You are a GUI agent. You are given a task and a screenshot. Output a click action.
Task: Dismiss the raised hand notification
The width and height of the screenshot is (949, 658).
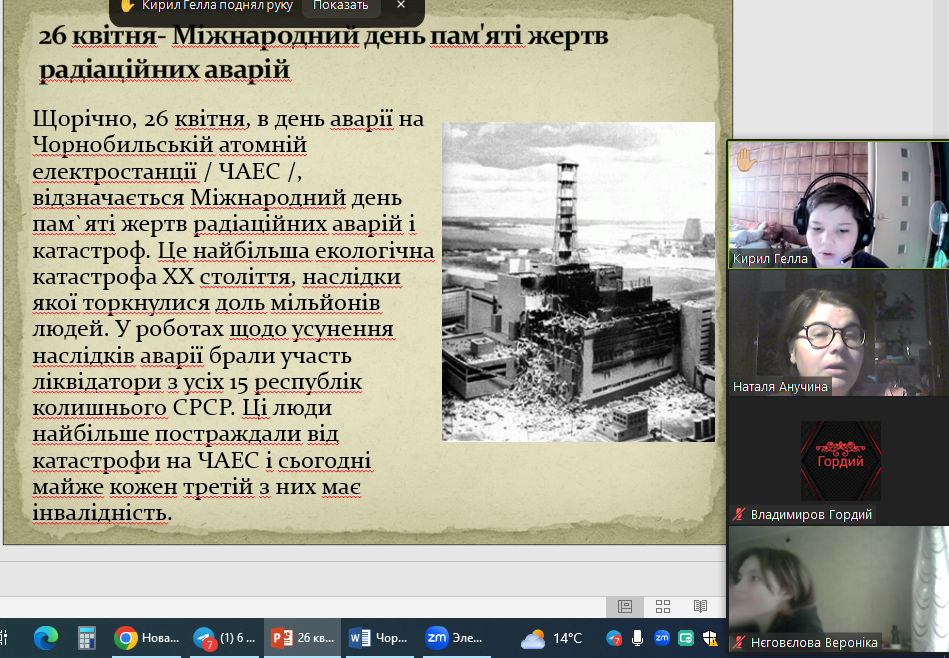pyautogui.click(x=401, y=5)
